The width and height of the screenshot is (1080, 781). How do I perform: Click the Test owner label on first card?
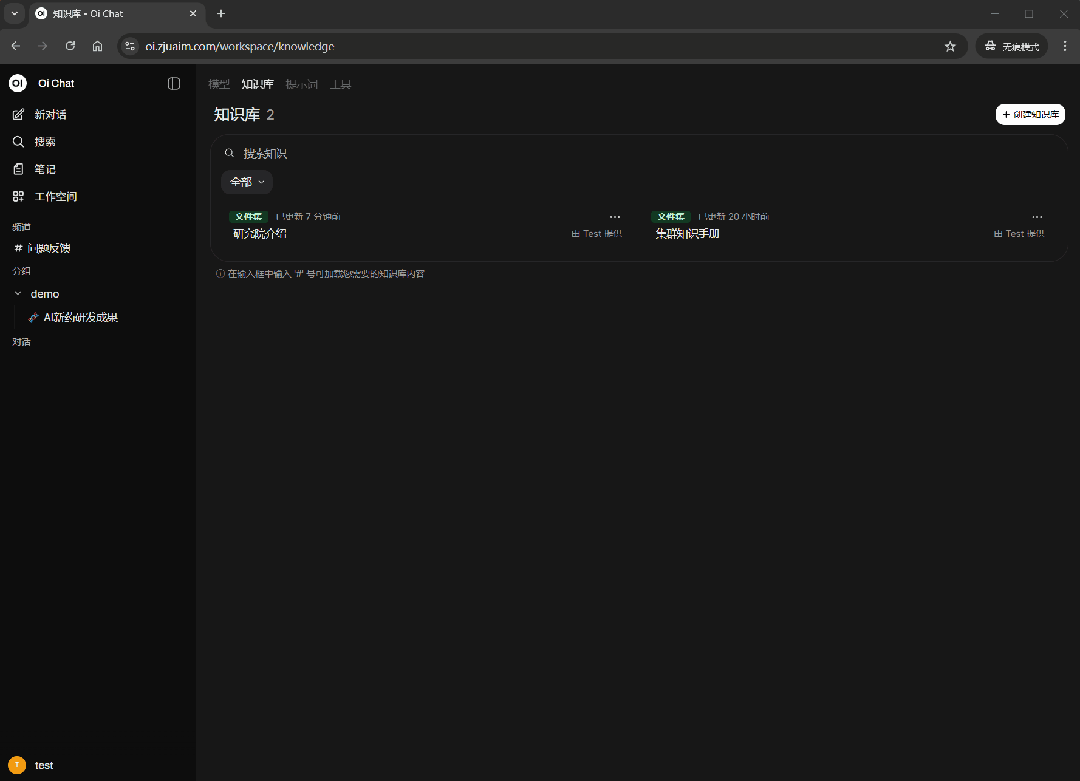coord(596,234)
